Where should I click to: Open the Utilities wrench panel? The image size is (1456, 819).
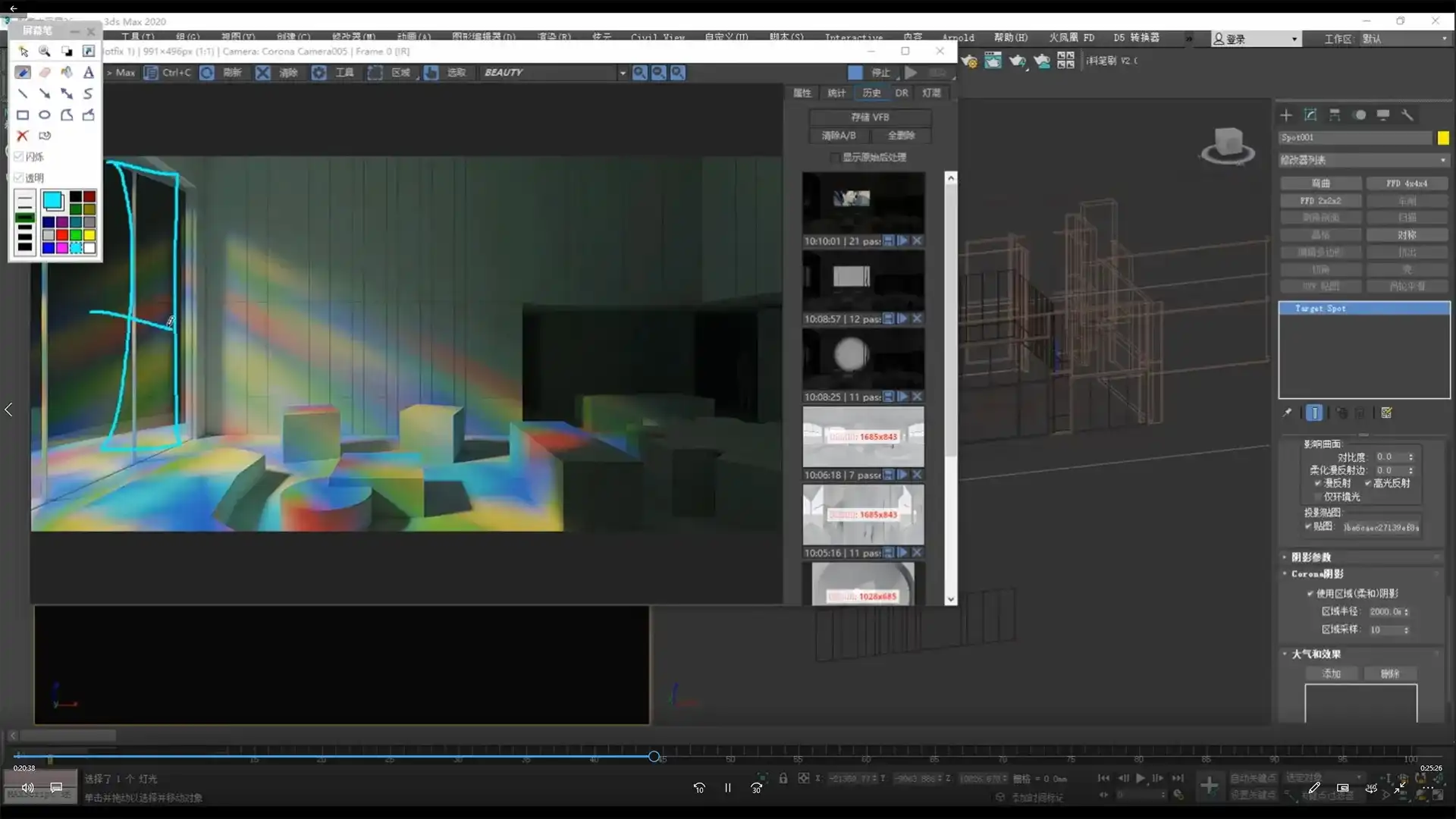click(1407, 115)
